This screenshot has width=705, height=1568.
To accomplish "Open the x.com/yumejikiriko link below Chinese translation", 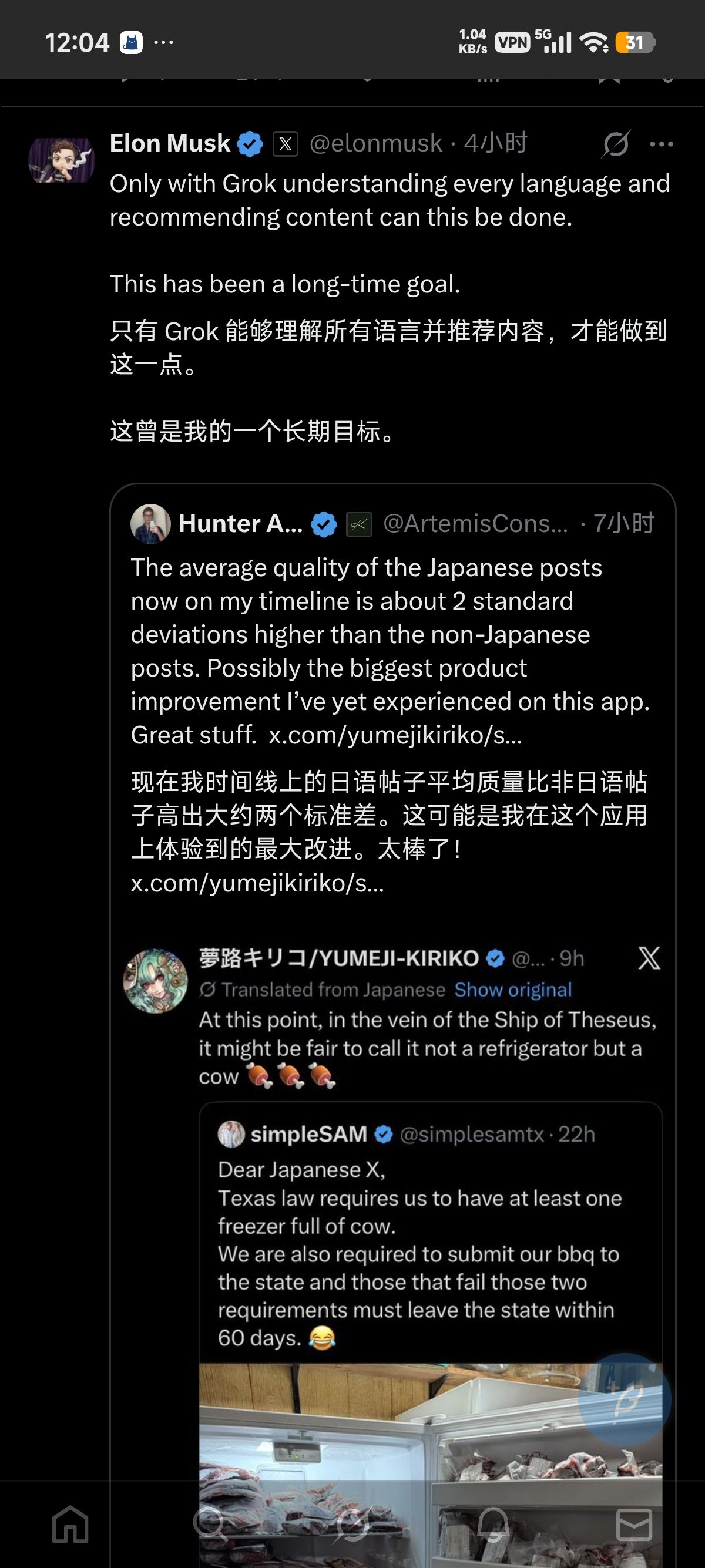I will pos(257,883).
